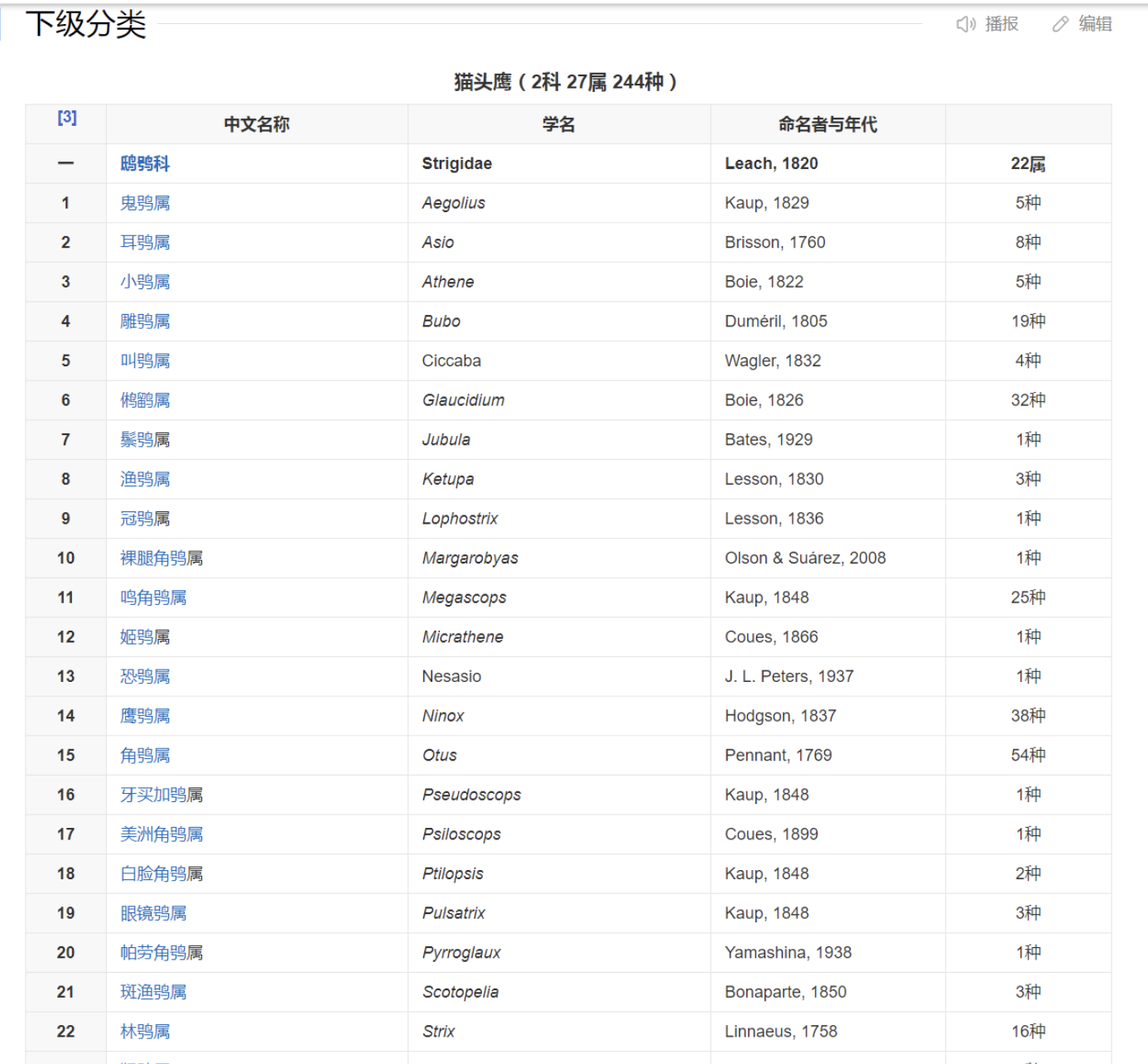
Task: Select the Pulsatrix scientific name
Action: [454, 913]
